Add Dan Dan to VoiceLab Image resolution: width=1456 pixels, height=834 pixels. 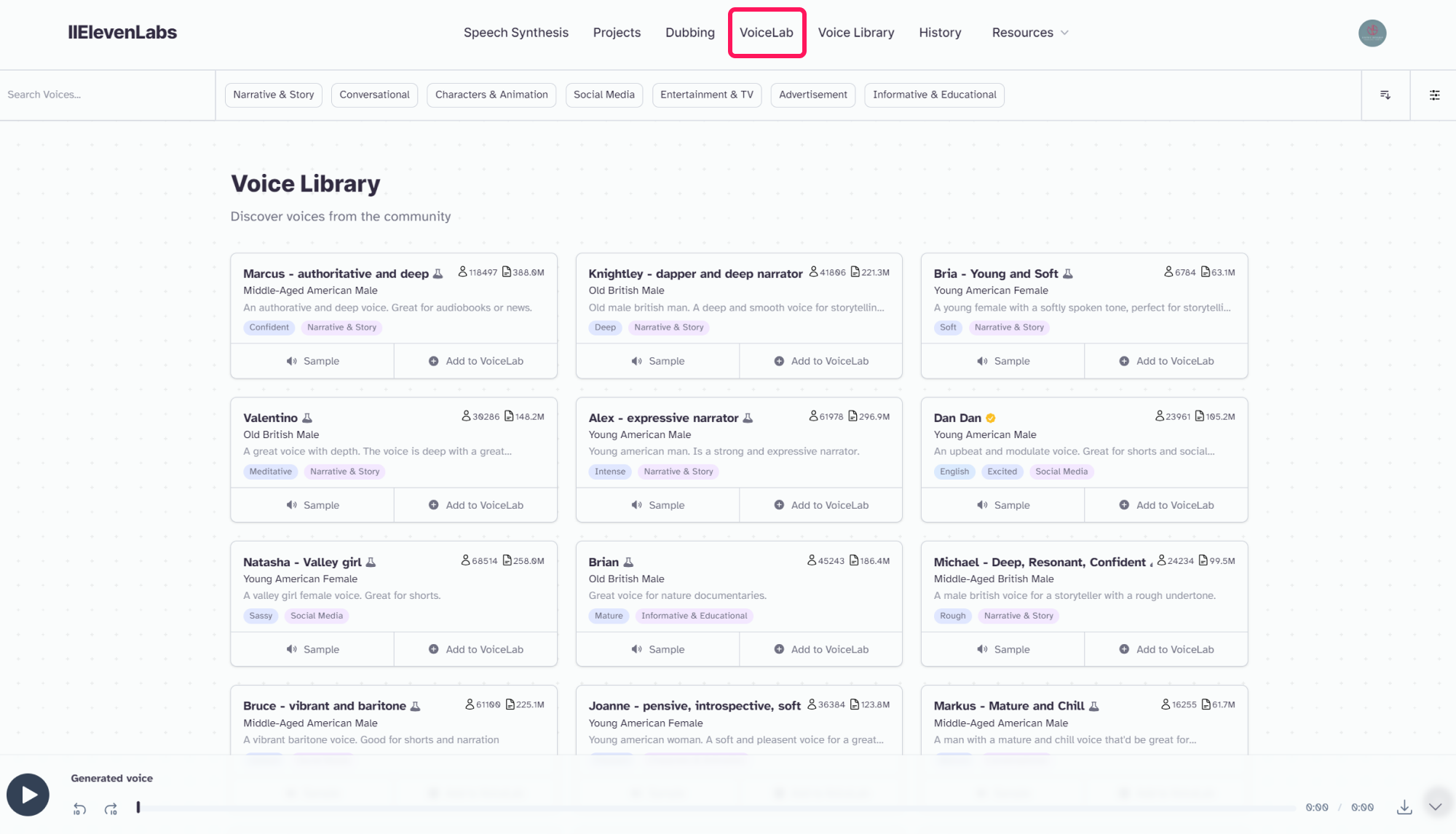(x=1166, y=505)
